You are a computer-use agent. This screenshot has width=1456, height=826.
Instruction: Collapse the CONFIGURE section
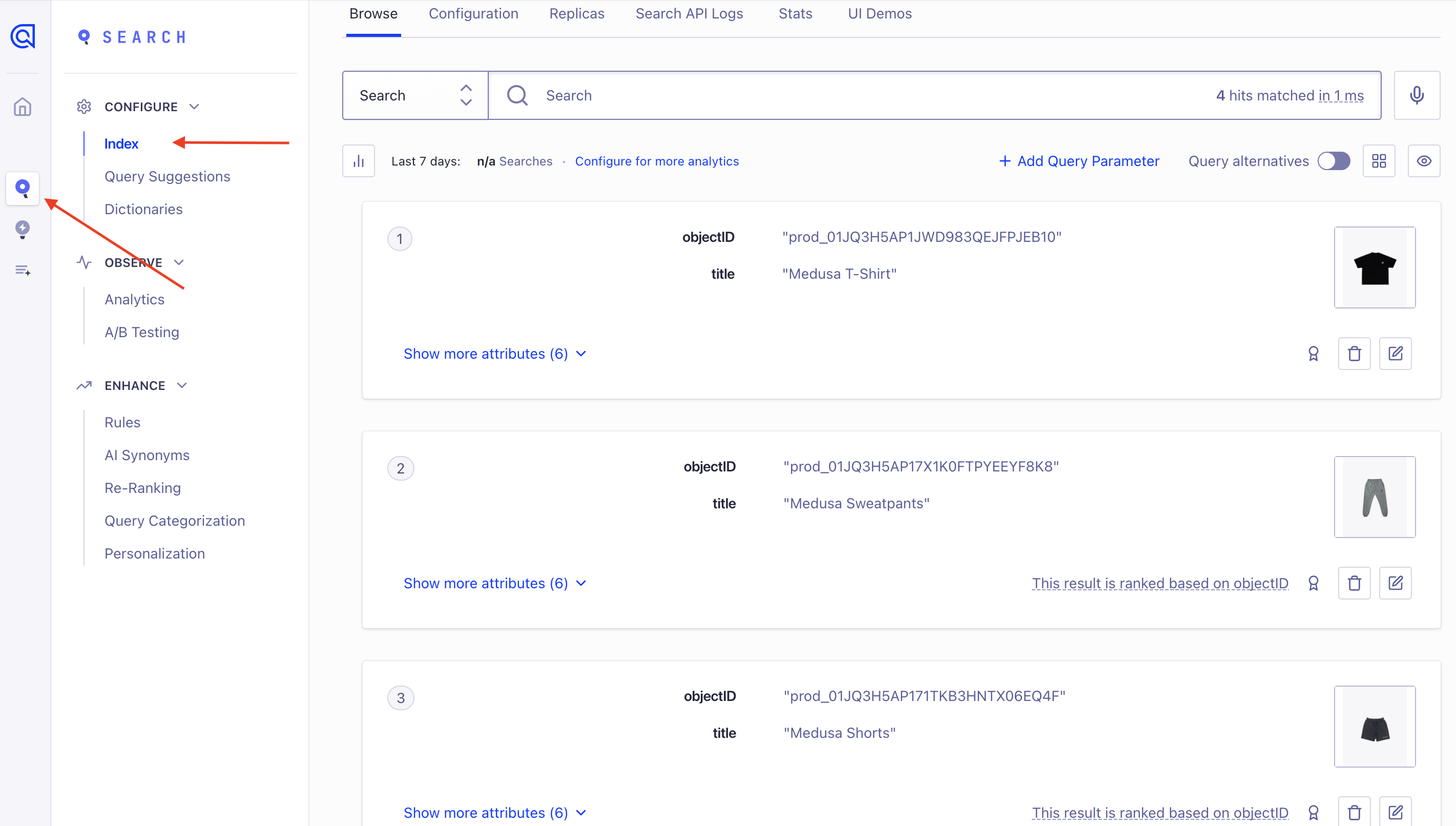[x=194, y=106]
